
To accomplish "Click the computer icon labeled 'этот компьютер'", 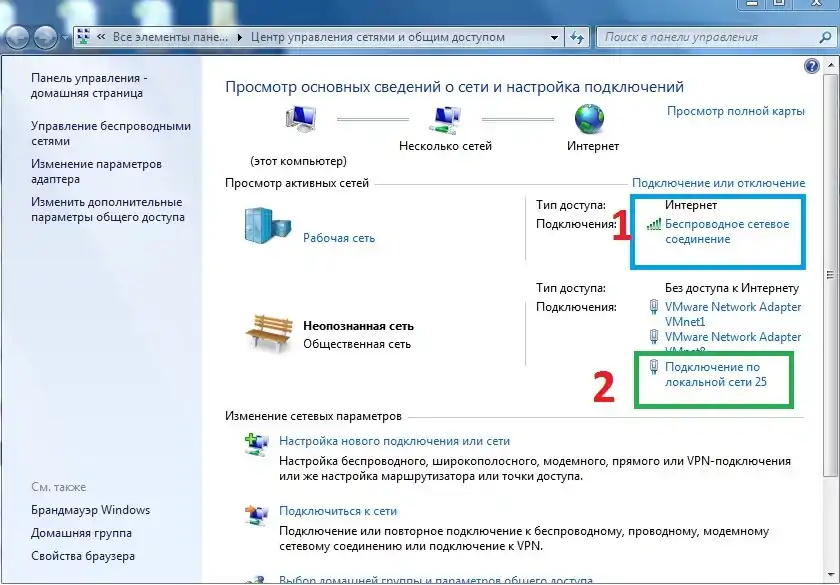I will [x=299, y=120].
